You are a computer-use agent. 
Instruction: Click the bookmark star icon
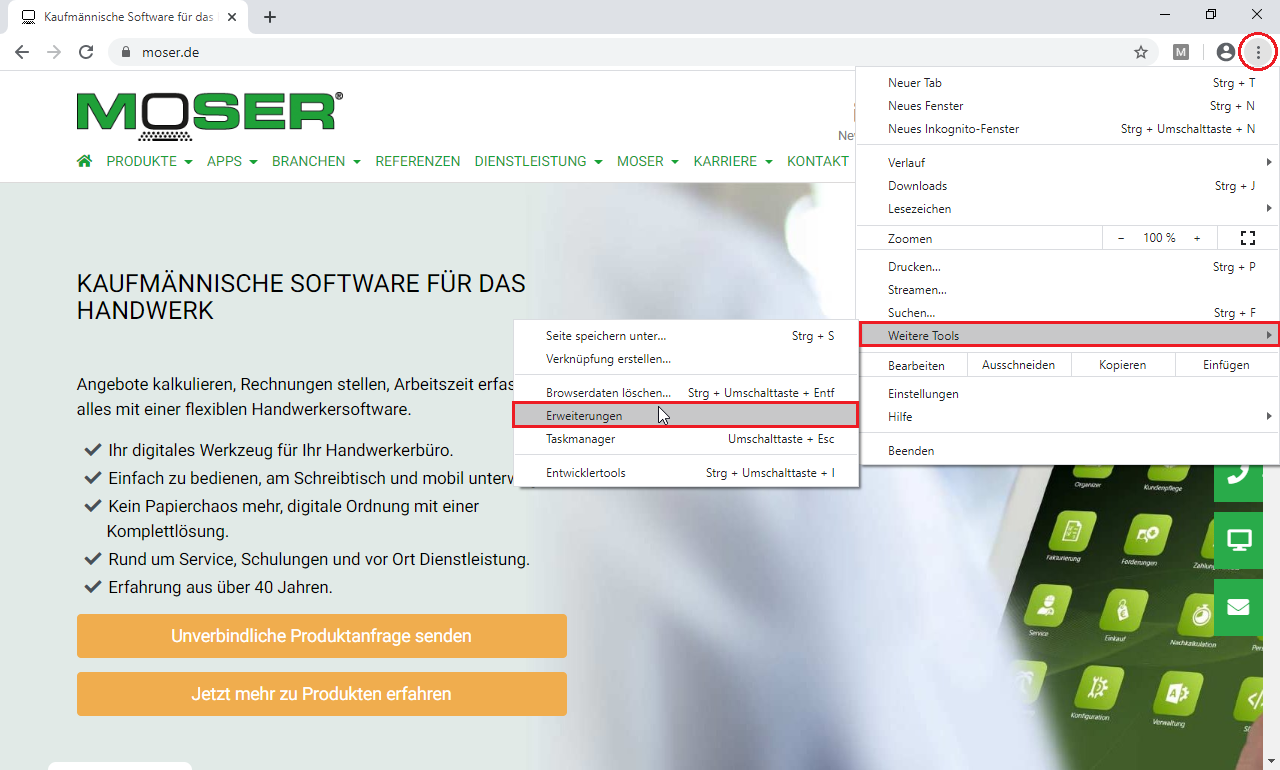coord(1140,52)
